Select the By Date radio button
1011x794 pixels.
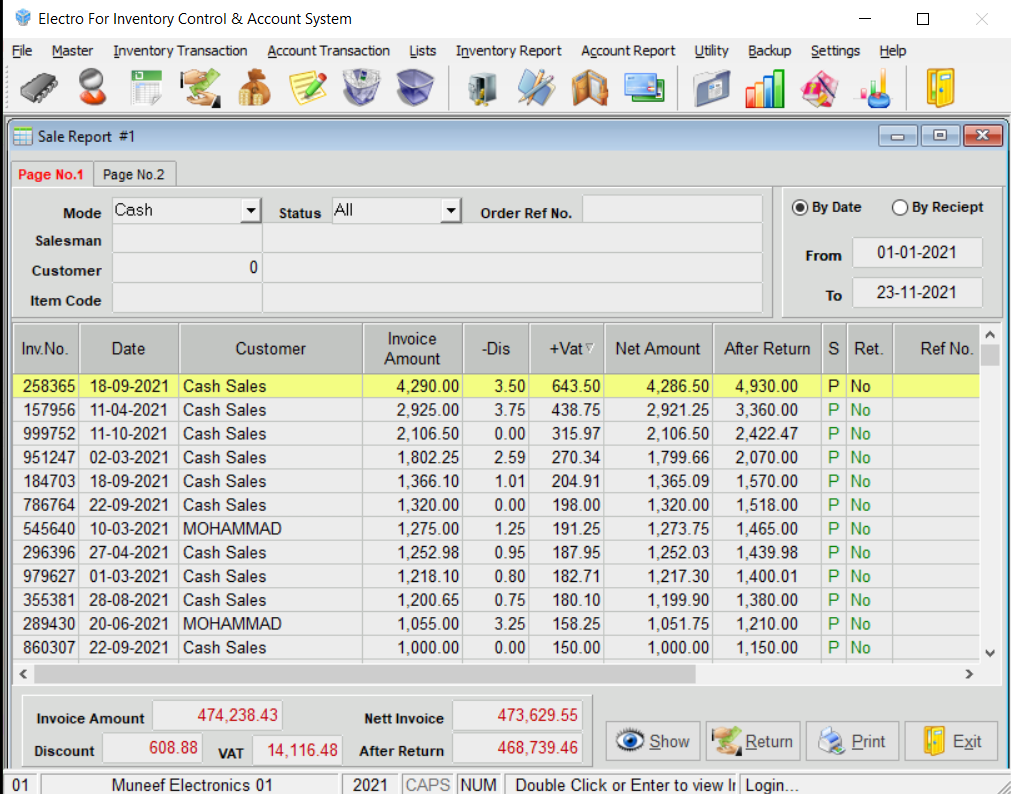tap(800, 208)
